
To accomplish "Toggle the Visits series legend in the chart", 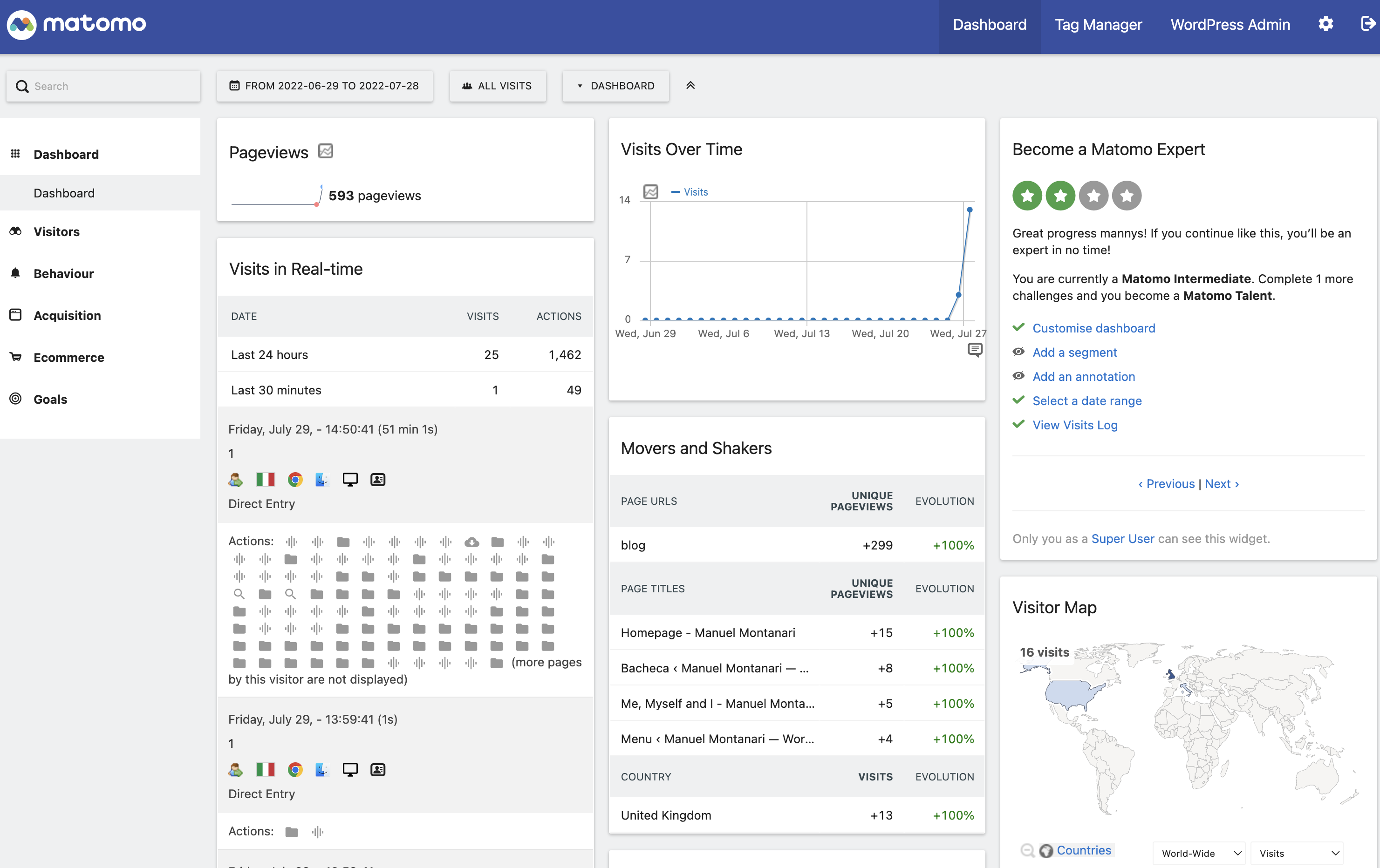I will (690, 192).
